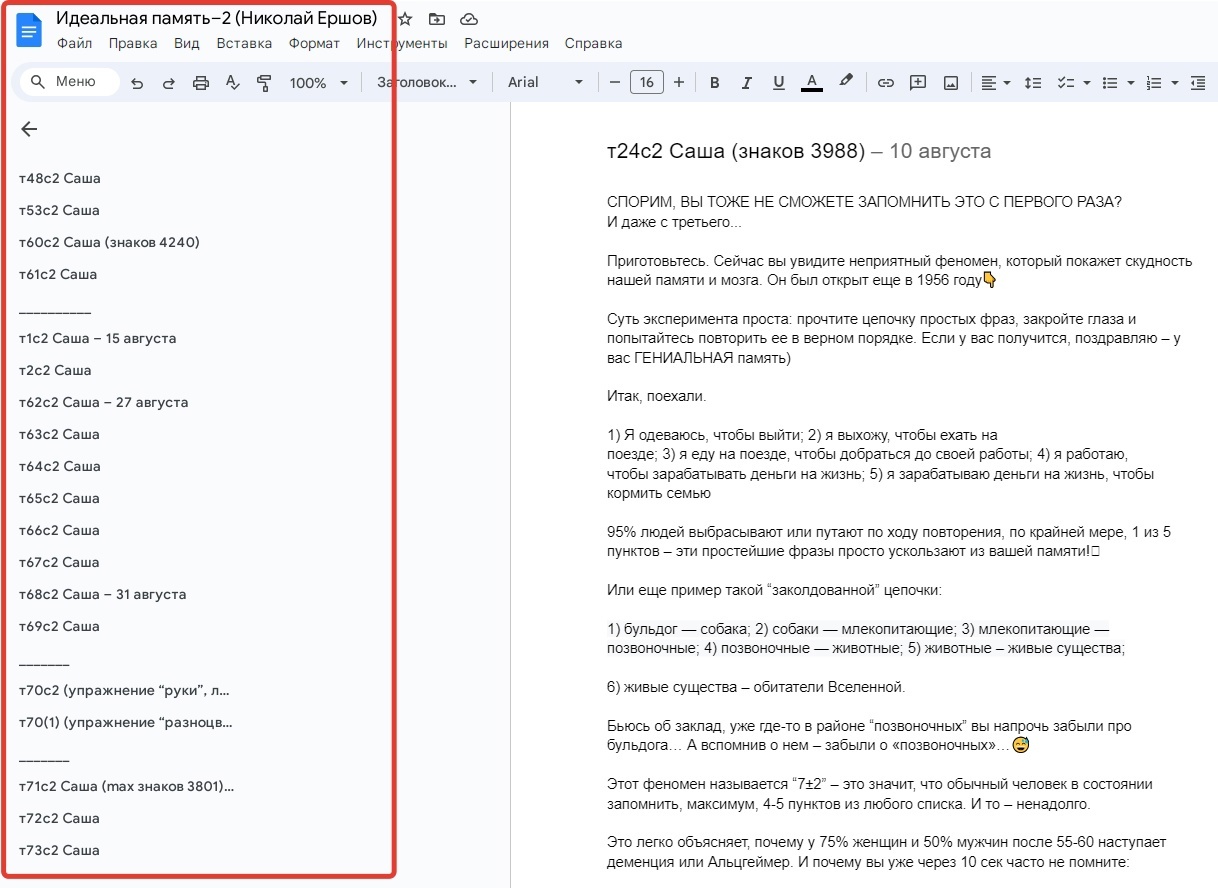Open the Заголовок paragraph style dropdown
The height and width of the screenshot is (888, 1218).
[427, 82]
